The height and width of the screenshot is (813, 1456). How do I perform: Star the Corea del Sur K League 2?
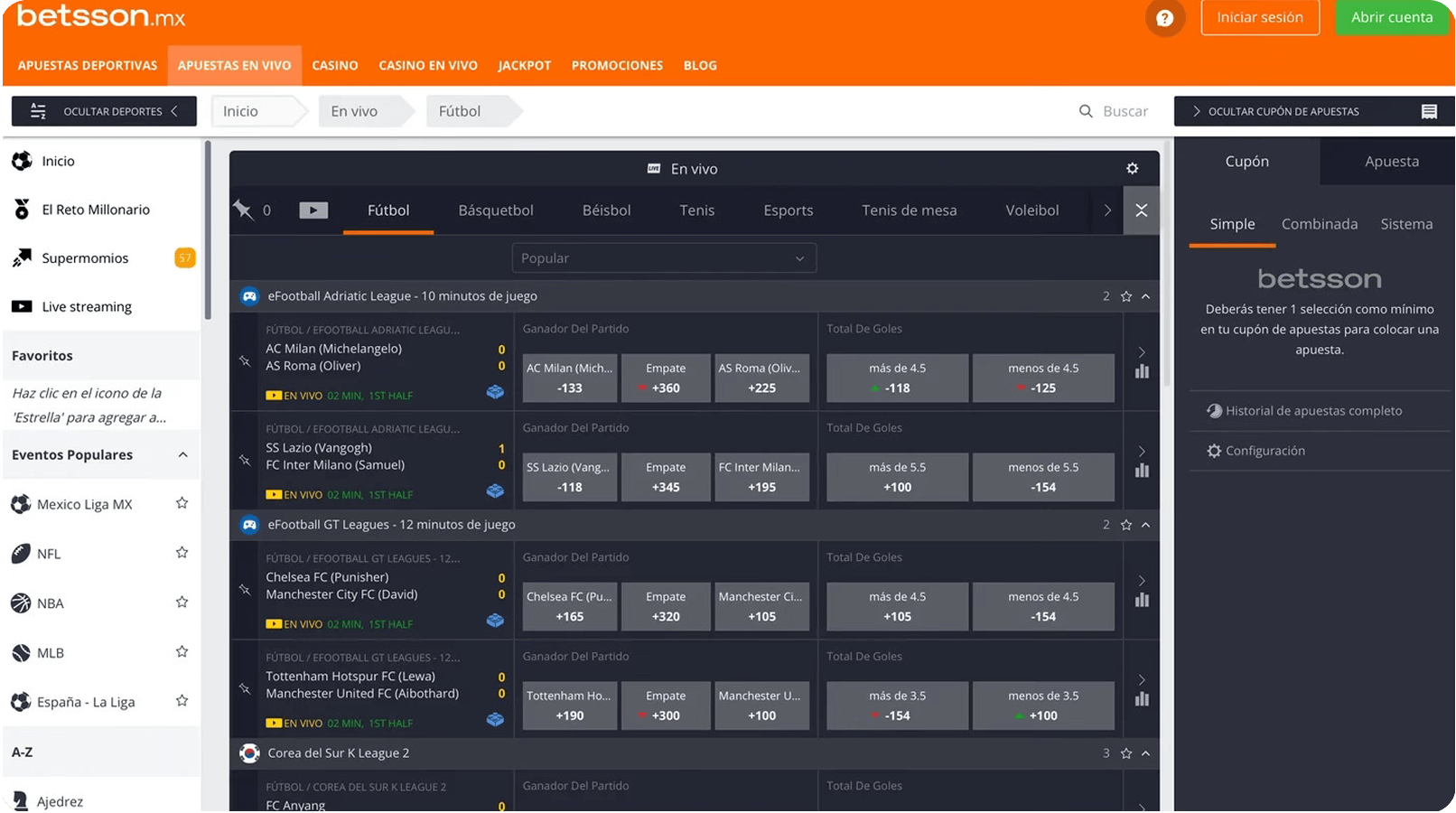(x=1126, y=753)
